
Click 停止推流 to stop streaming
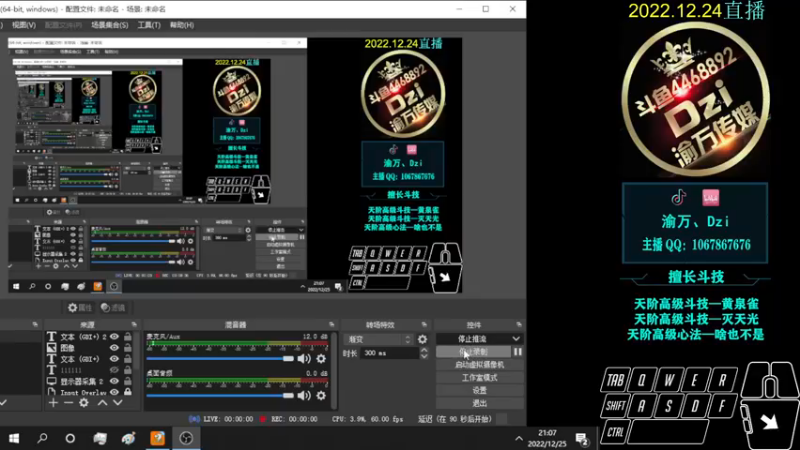pyautogui.click(x=473, y=339)
